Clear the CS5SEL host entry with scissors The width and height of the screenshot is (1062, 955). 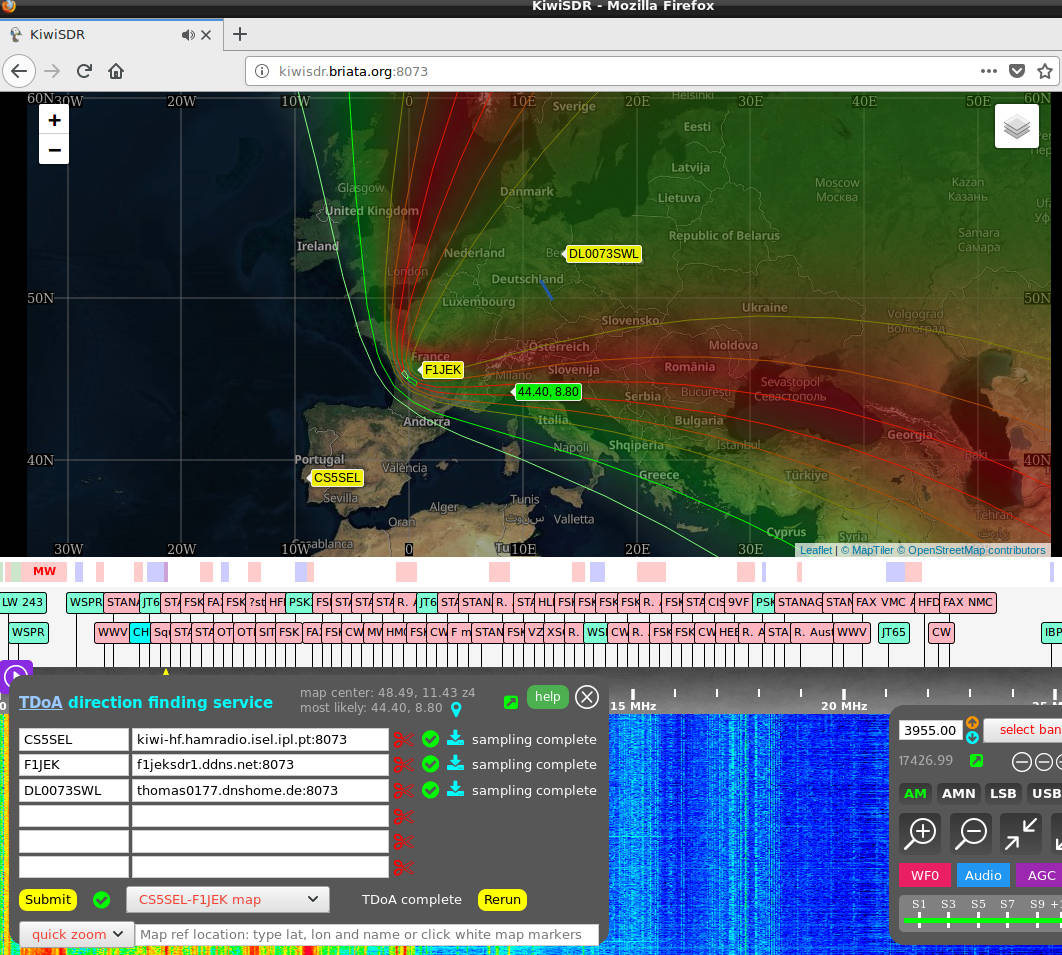(403, 740)
